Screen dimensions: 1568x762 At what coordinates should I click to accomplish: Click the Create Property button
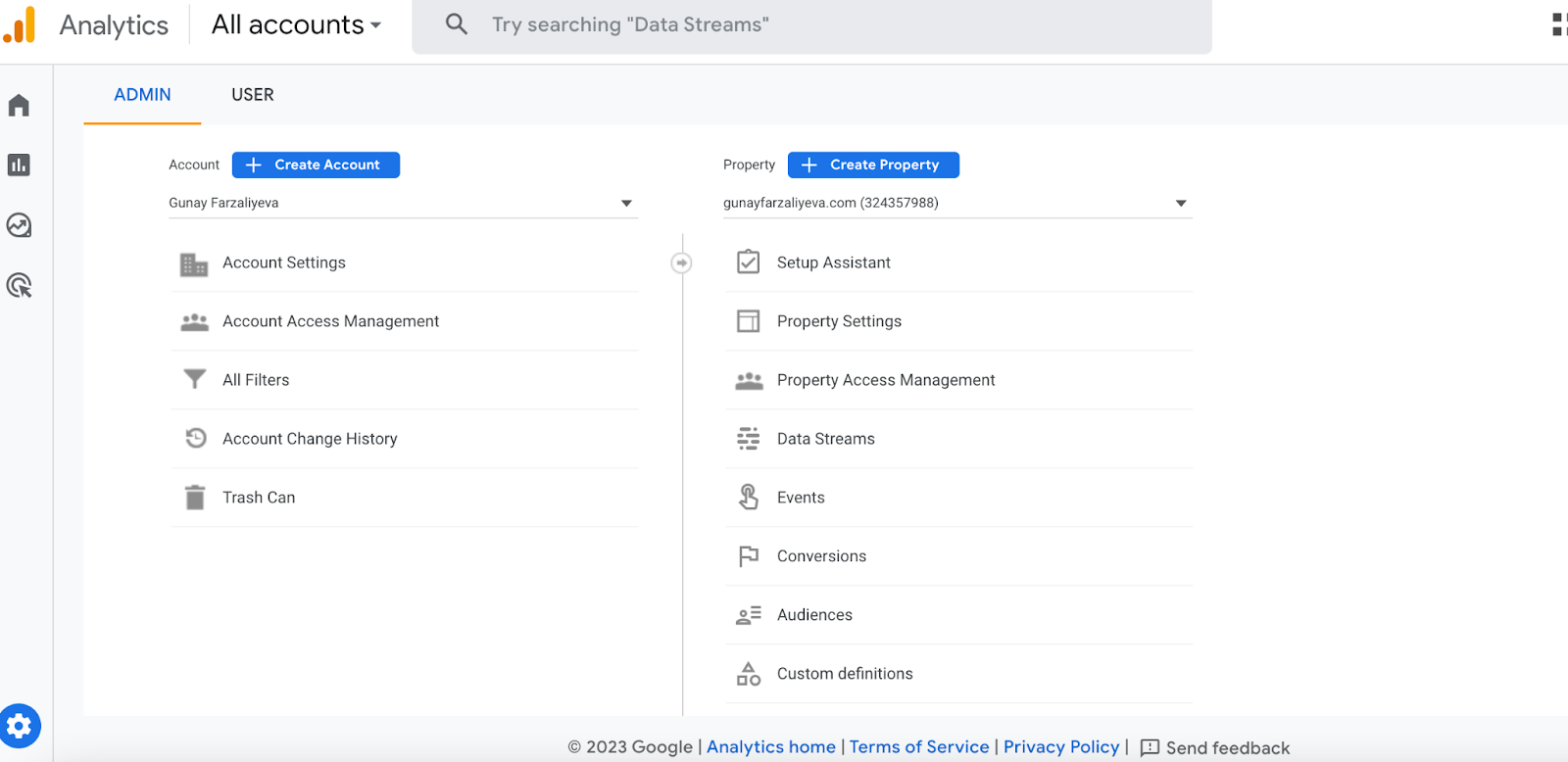[873, 165]
